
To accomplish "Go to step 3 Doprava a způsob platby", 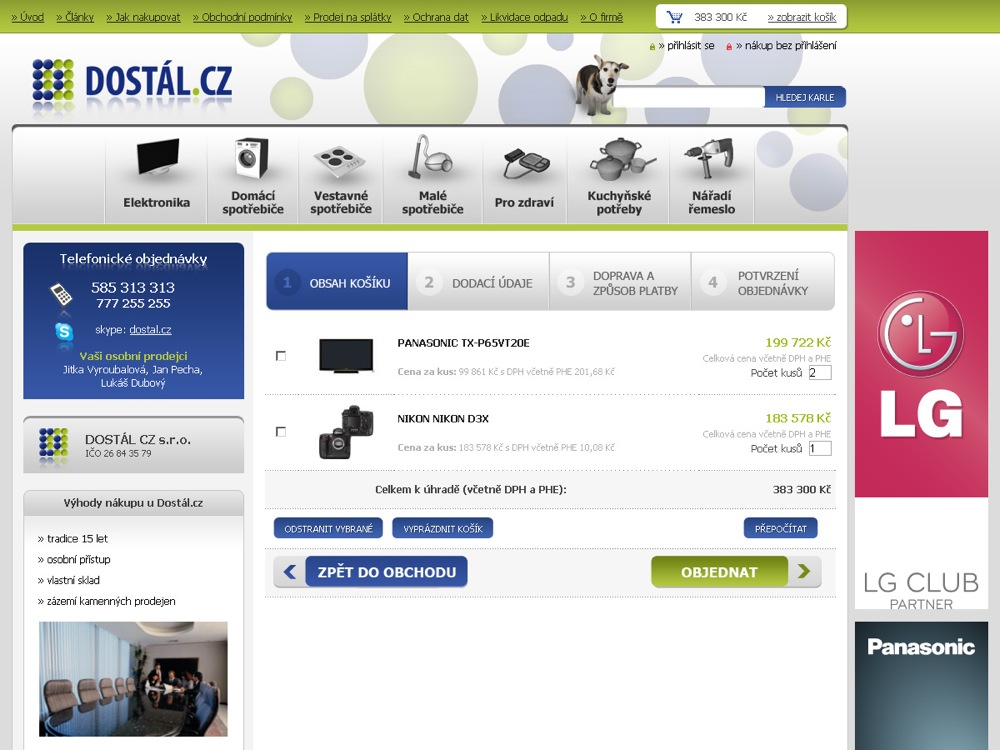I will [620, 281].
